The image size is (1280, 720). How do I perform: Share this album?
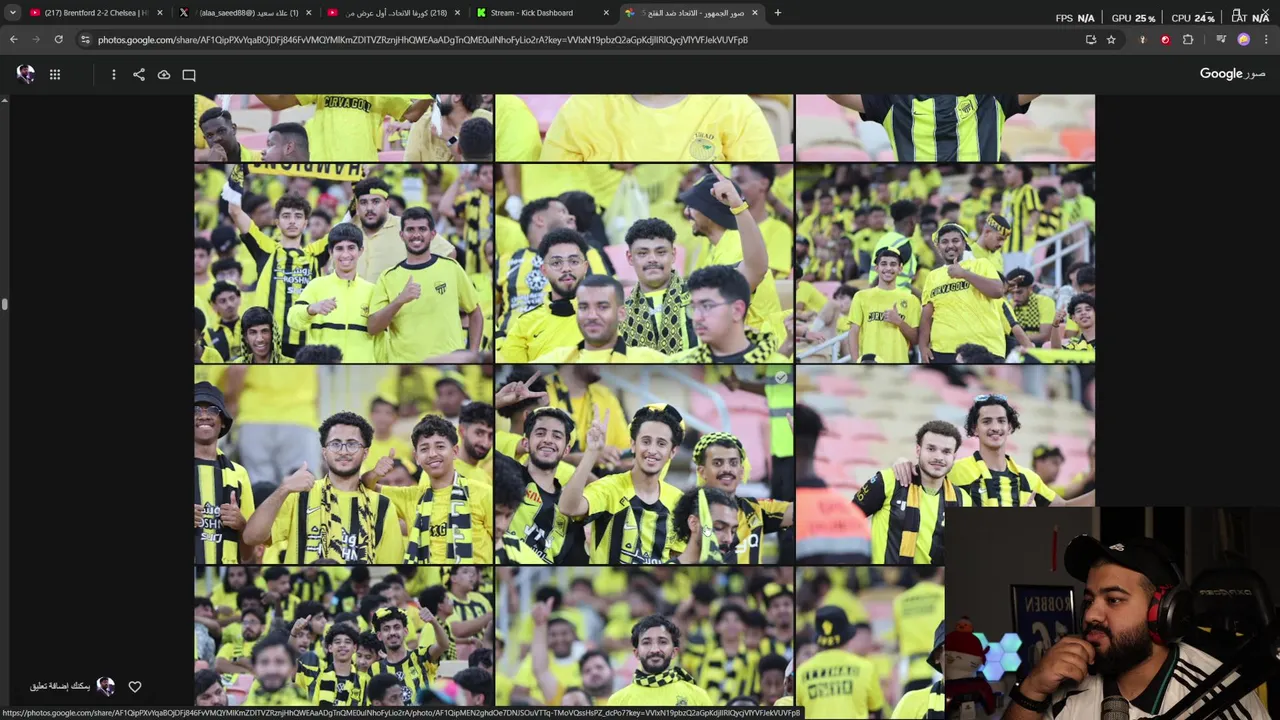pos(139,74)
